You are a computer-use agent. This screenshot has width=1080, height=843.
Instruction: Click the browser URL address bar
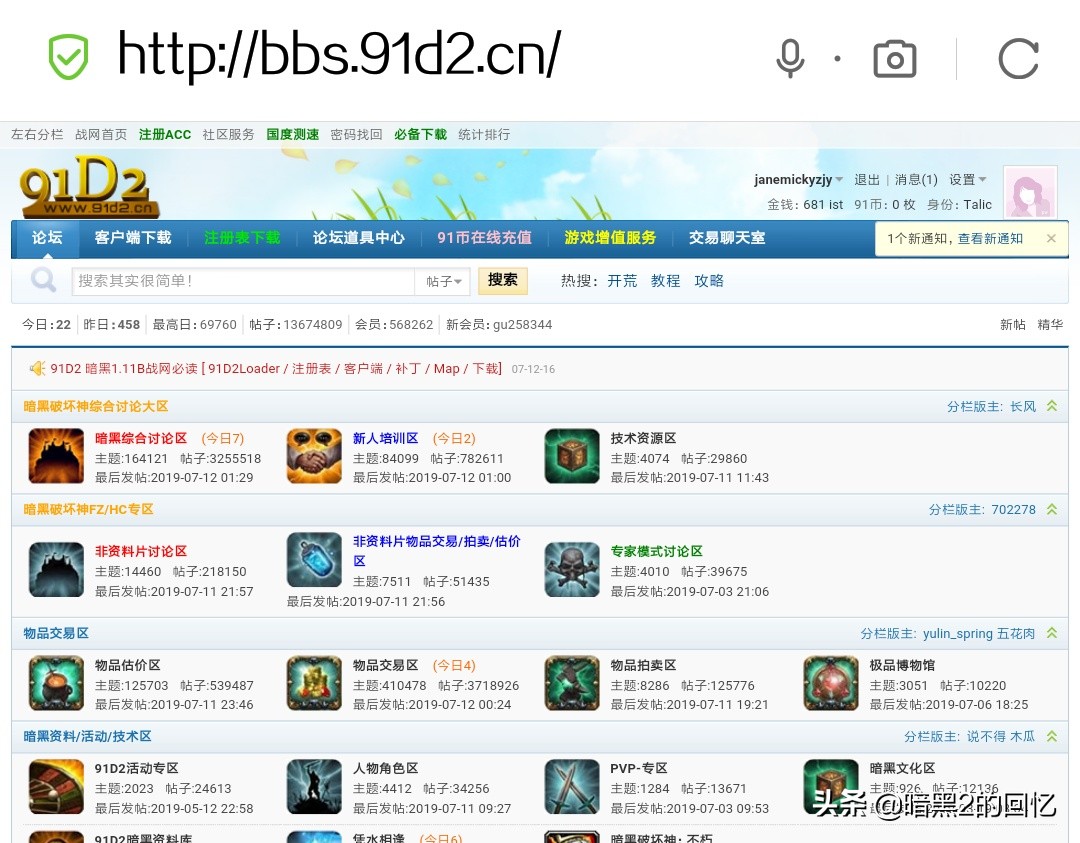(340, 55)
